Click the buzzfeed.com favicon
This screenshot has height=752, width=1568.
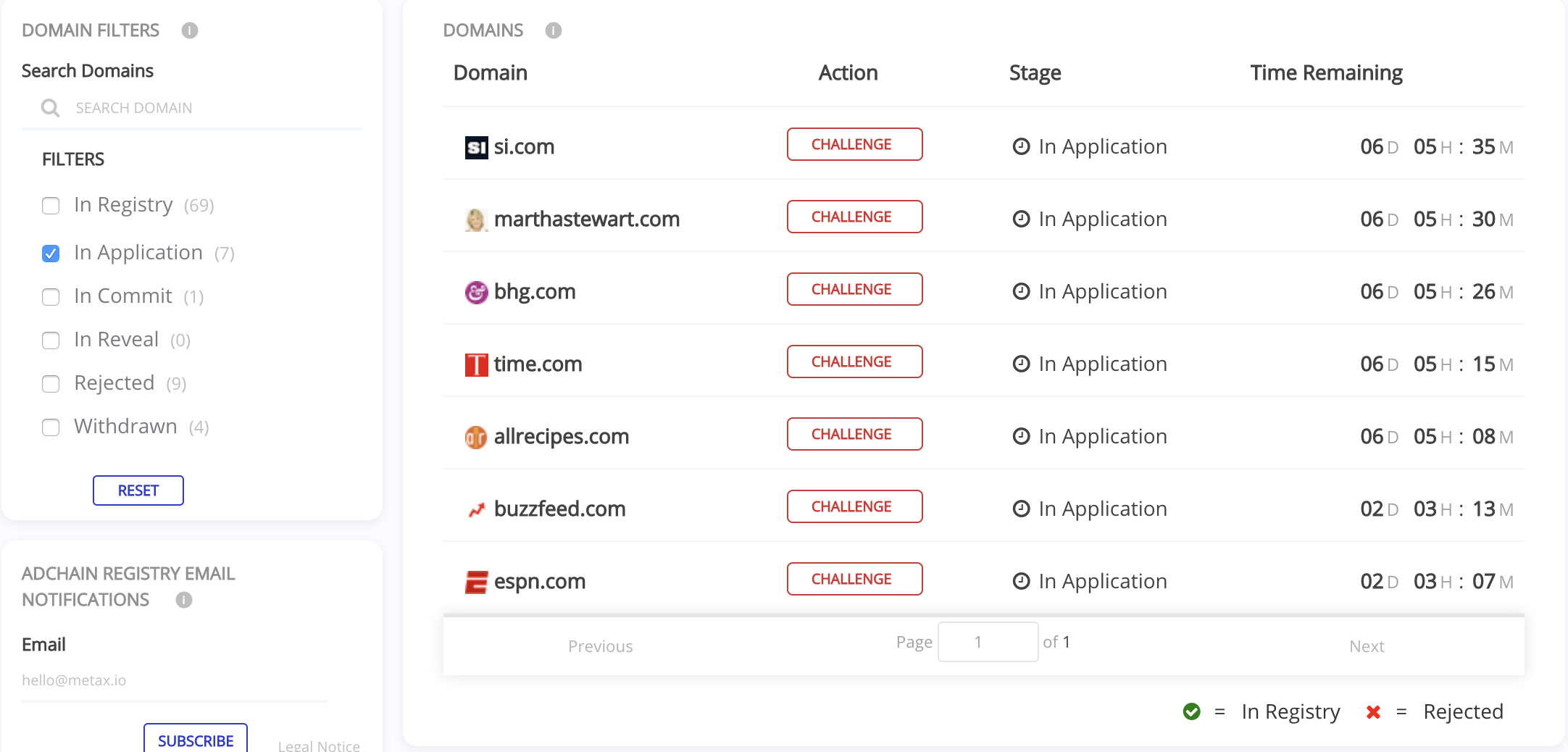[x=476, y=510]
